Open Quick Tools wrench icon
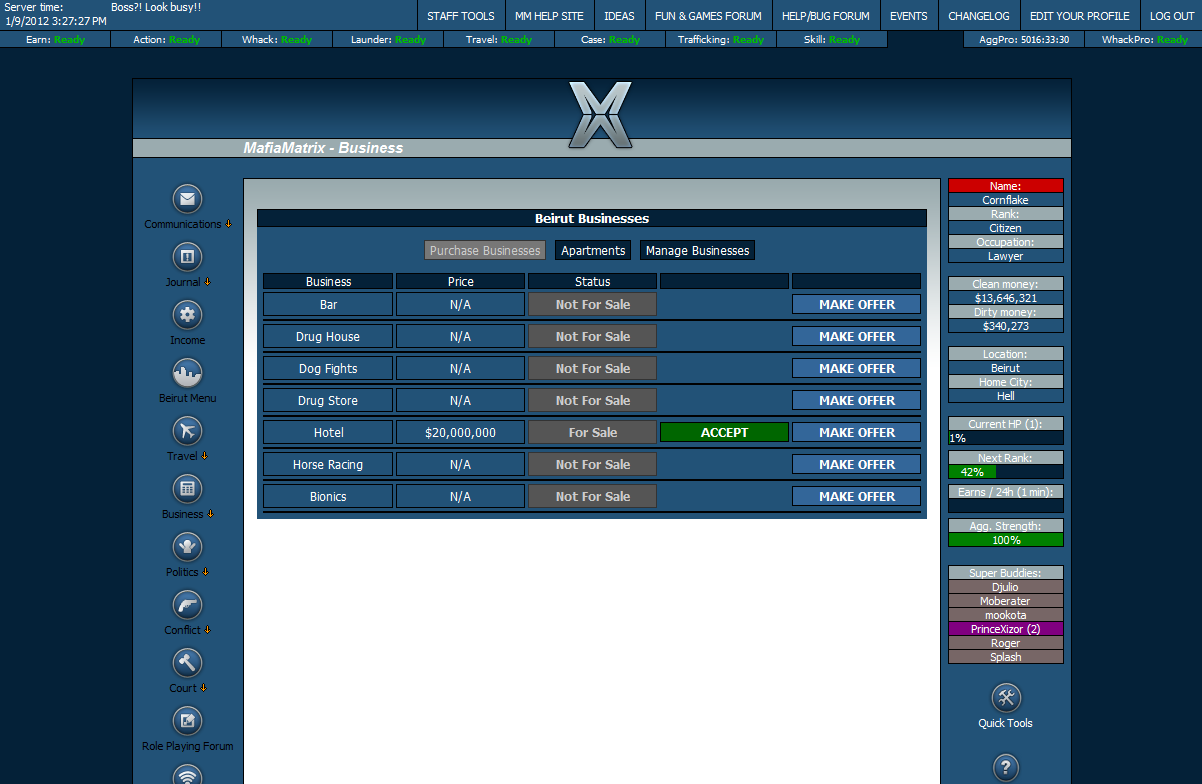Screen dimensions: 1202x784 [1006, 698]
